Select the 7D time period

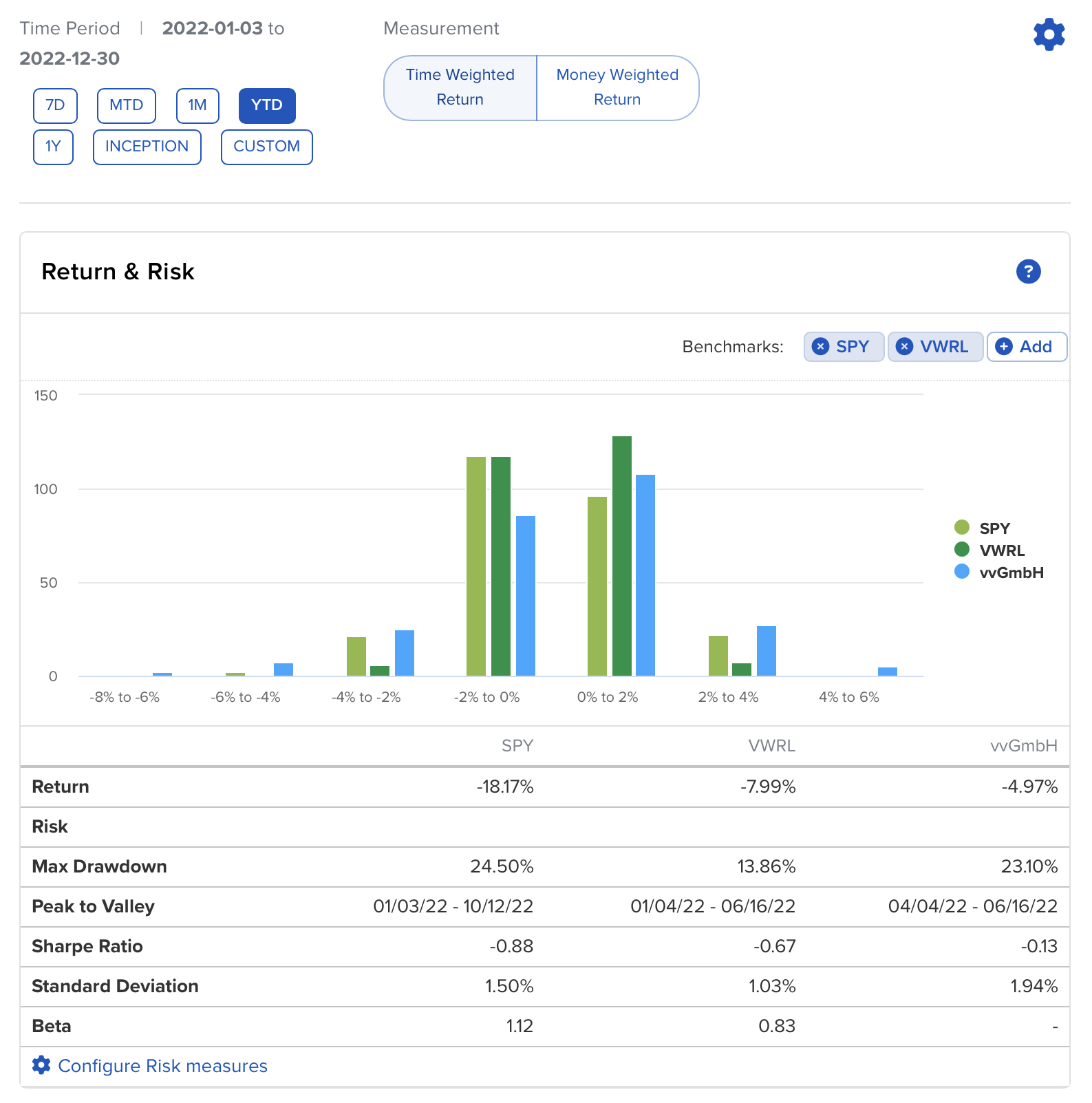(55, 105)
